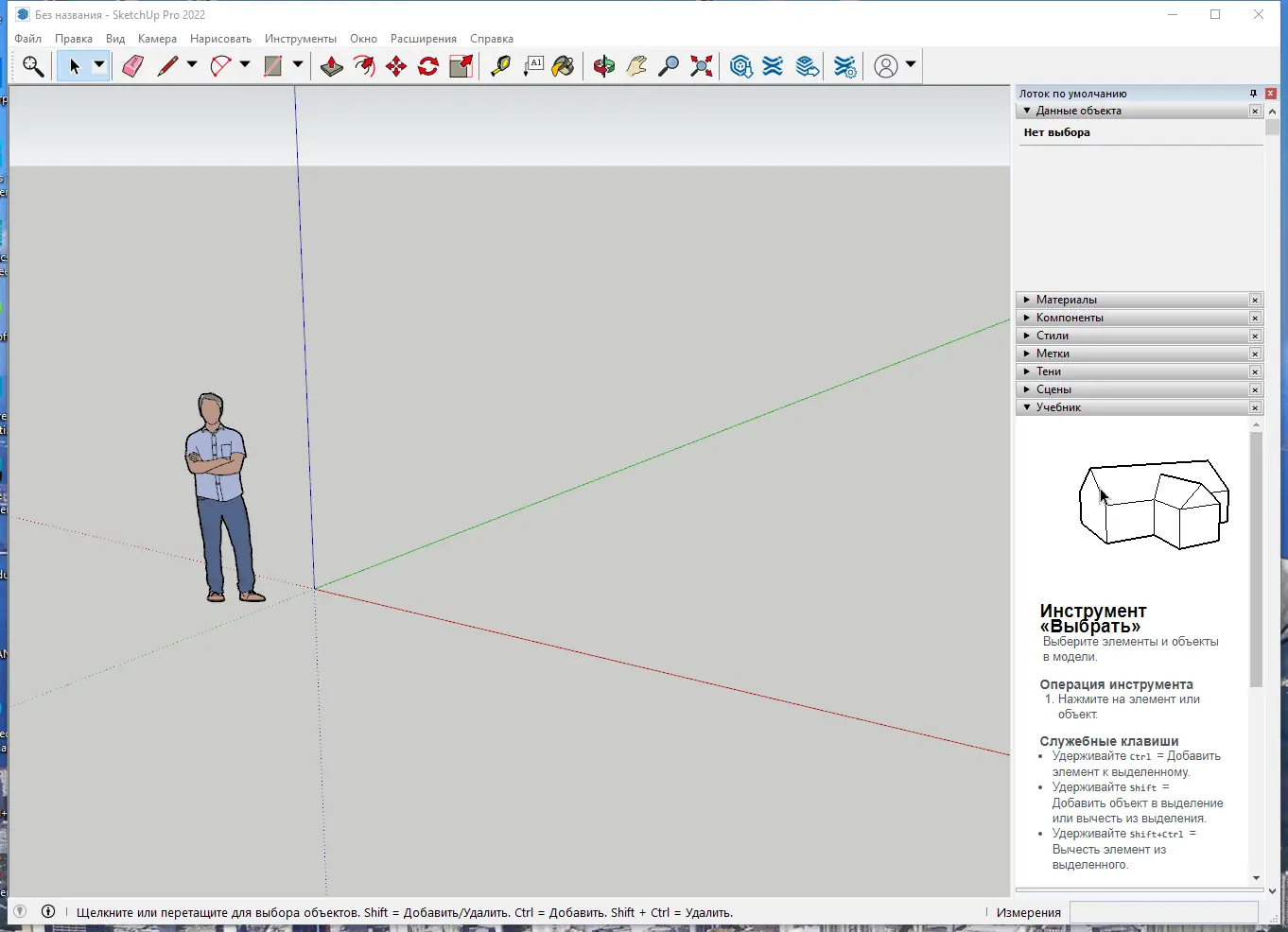
Task: Select the Push/Pull tool
Action: point(332,66)
